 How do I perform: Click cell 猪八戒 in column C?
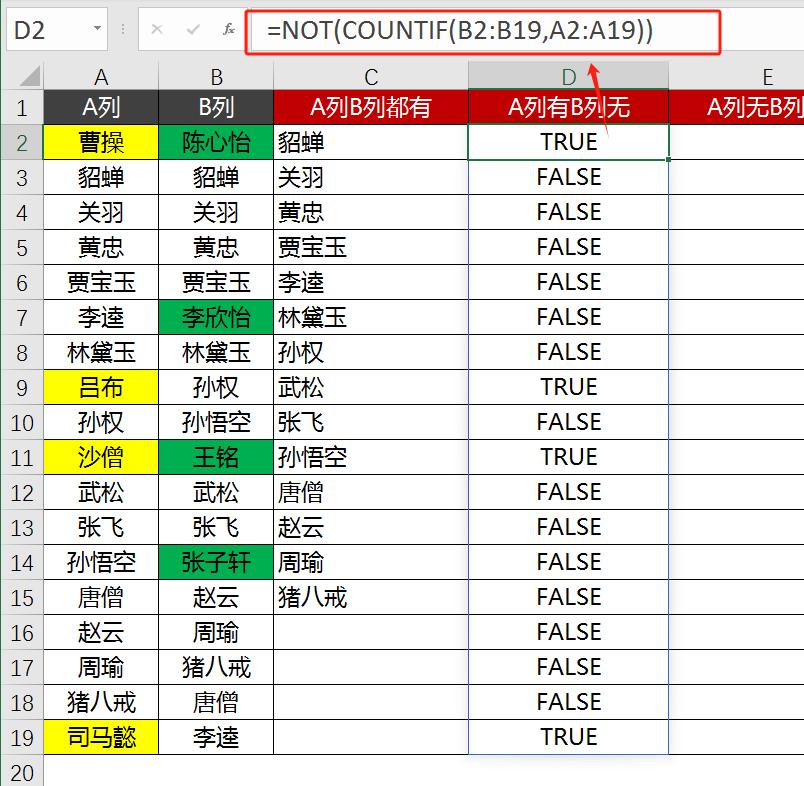371,597
